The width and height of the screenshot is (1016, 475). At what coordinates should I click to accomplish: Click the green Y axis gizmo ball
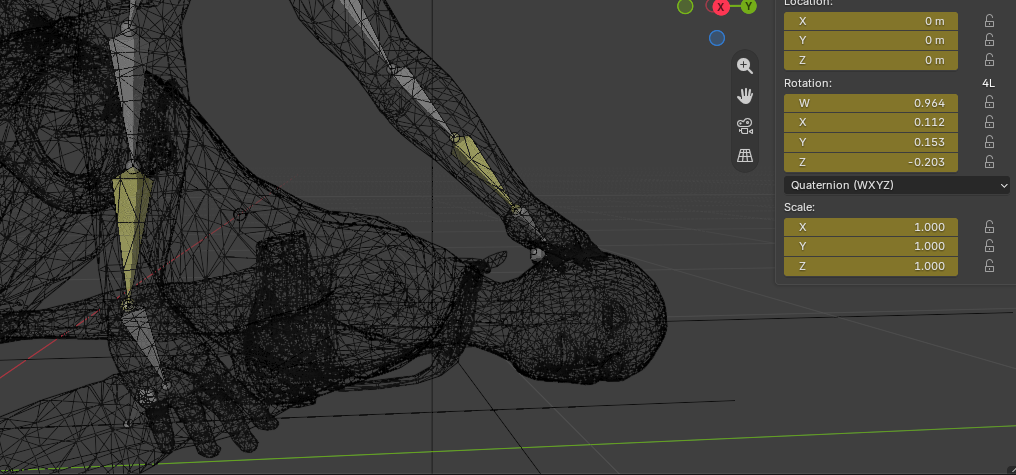click(748, 6)
